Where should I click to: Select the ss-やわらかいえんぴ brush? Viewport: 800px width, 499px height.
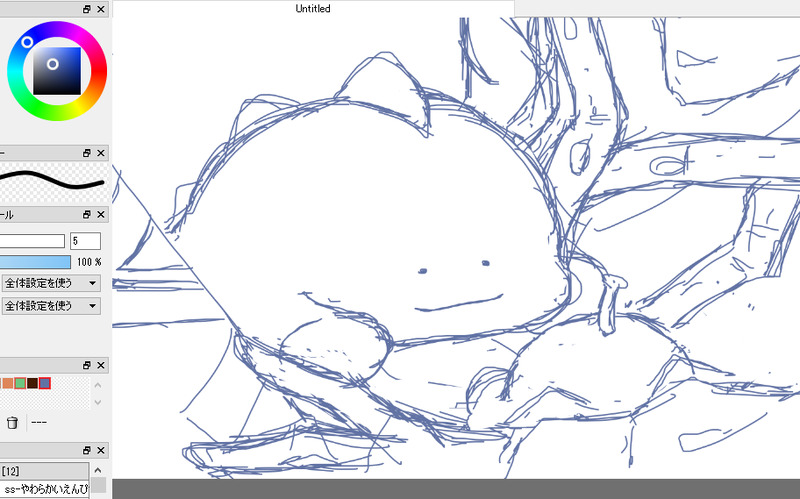44,488
